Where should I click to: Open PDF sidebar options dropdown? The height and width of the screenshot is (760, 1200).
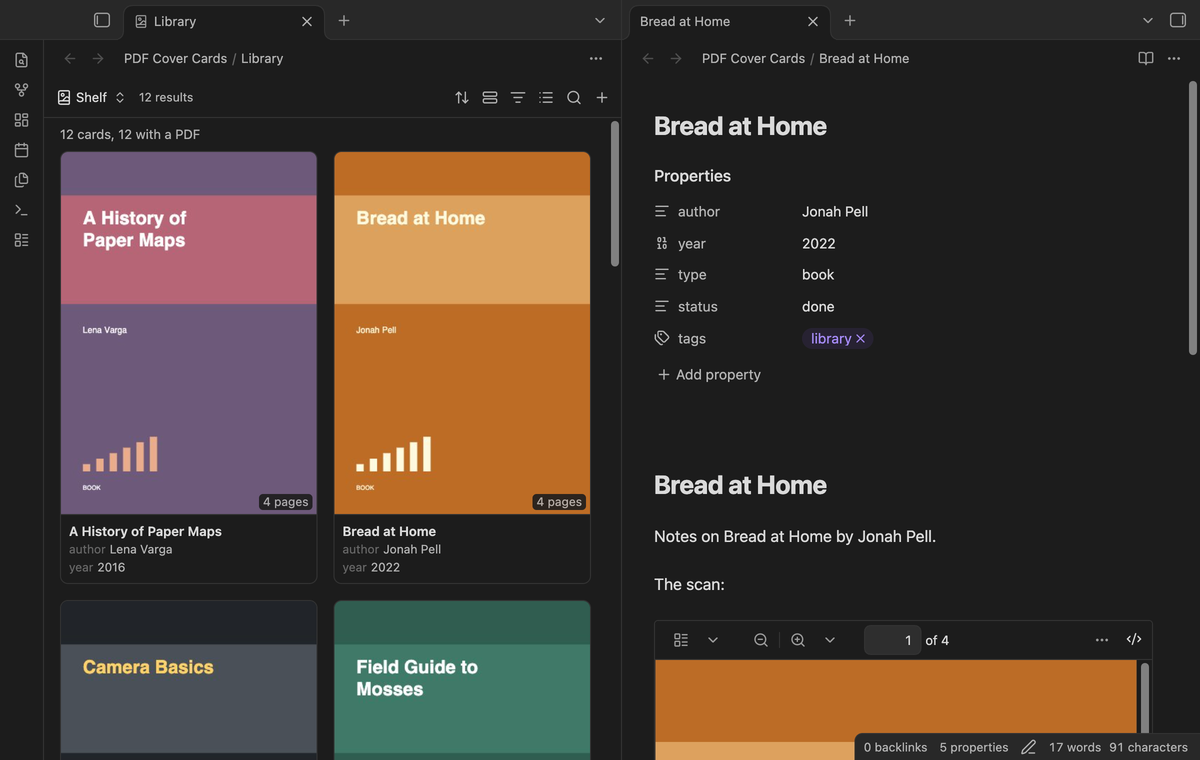713,640
